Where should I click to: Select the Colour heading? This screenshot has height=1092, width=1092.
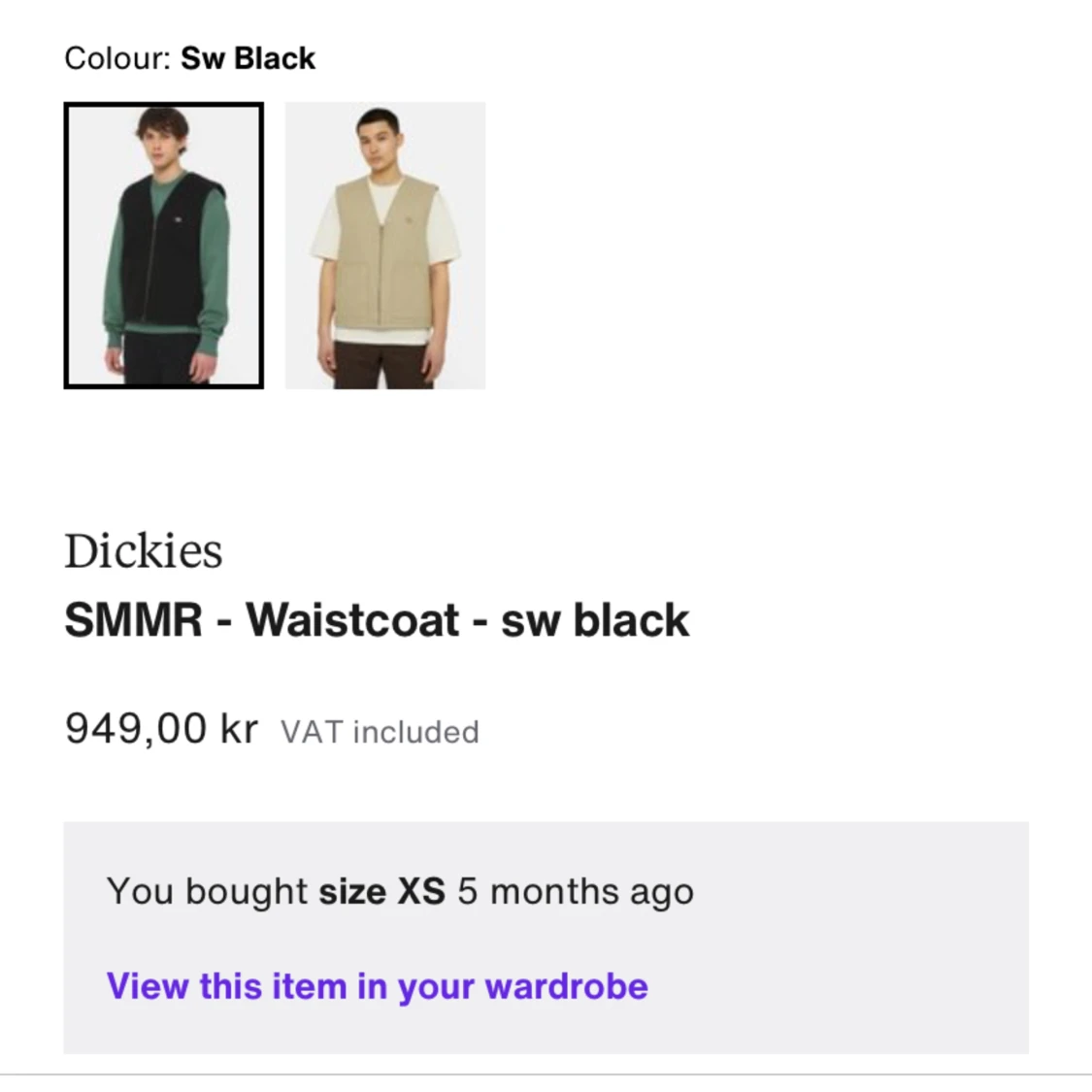pos(116,57)
